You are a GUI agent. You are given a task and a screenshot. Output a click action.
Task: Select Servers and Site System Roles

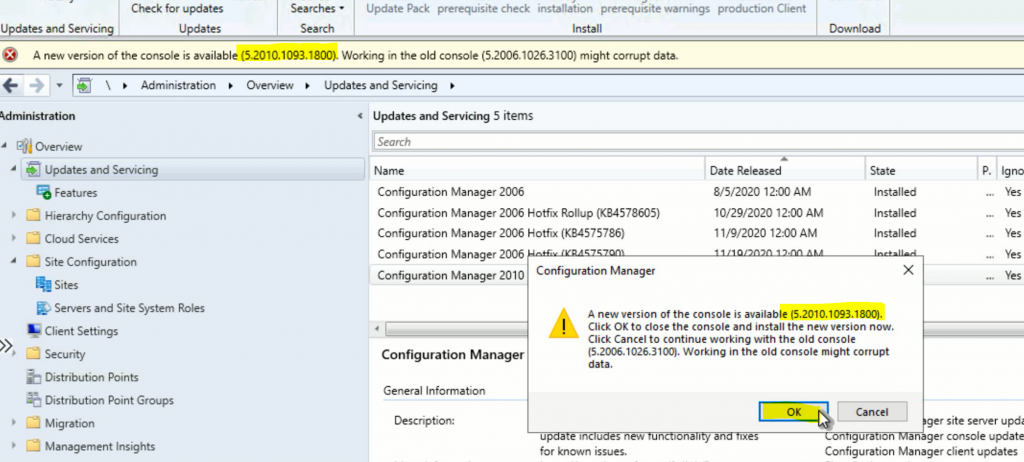pyautogui.click(x=129, y=308)
